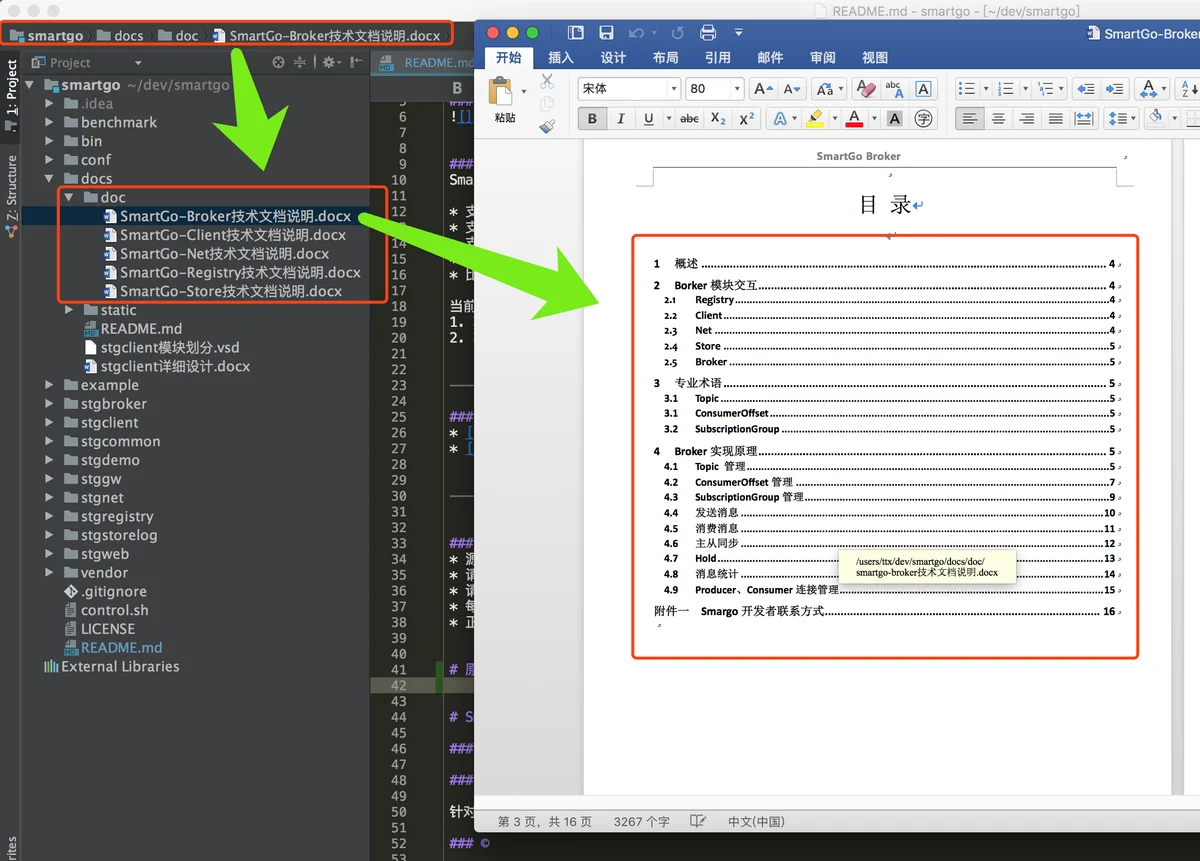
Task: Open the font name dropdown showing 宋体
Action: (x=674, y=89)
